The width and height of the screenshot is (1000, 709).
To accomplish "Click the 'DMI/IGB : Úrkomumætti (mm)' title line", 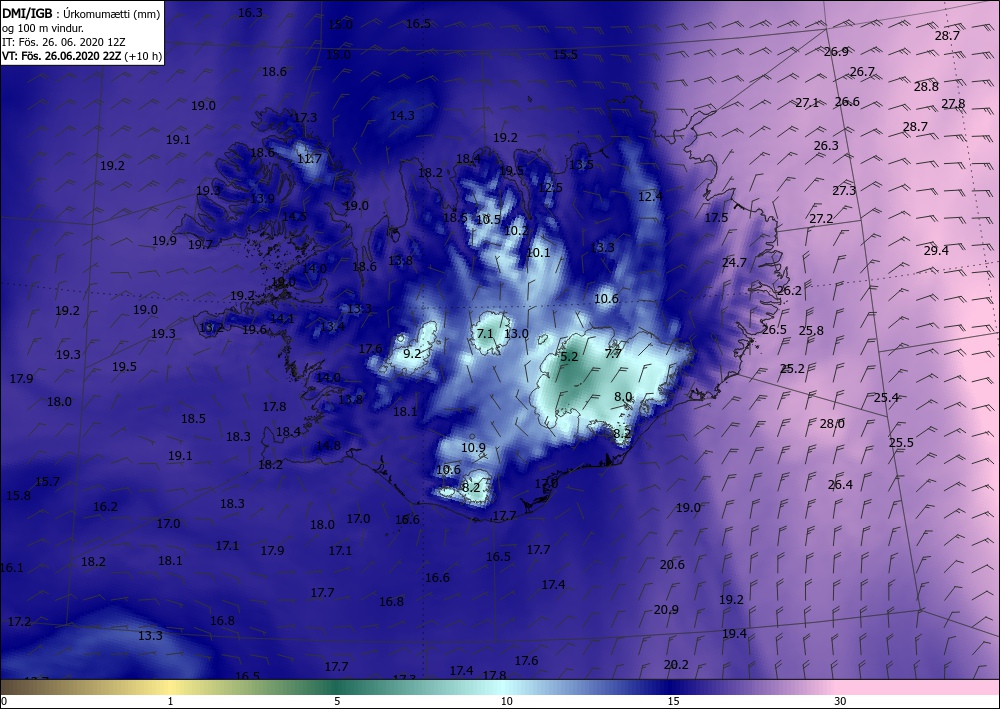I will 81,12.
